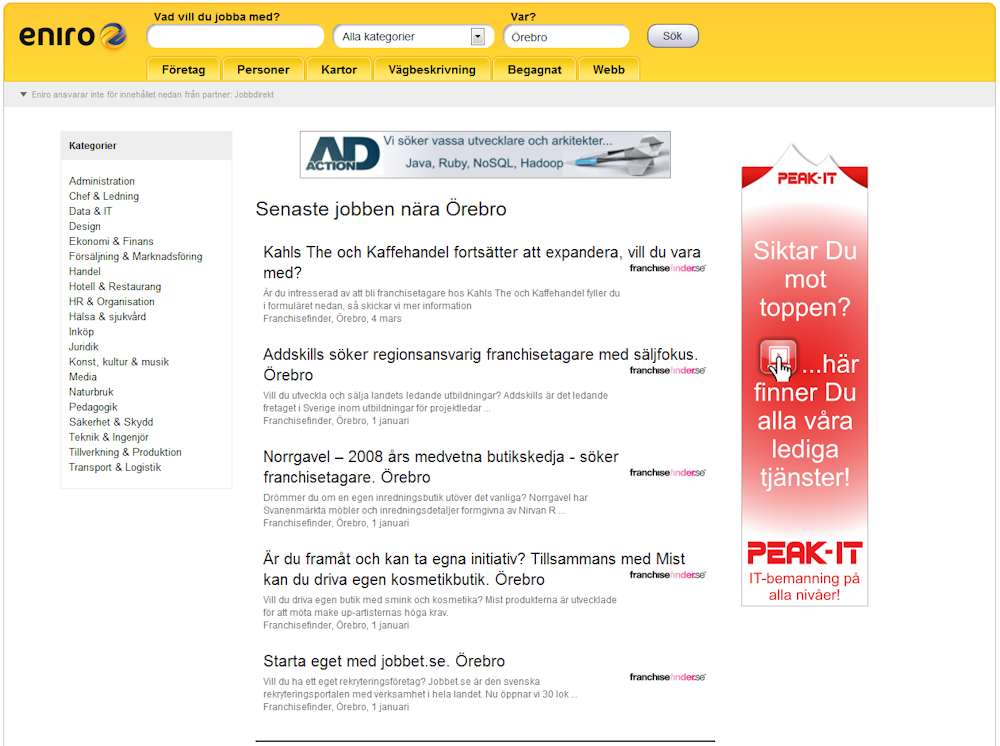Select Tillverkning & Produktion category

coord(125,451)
